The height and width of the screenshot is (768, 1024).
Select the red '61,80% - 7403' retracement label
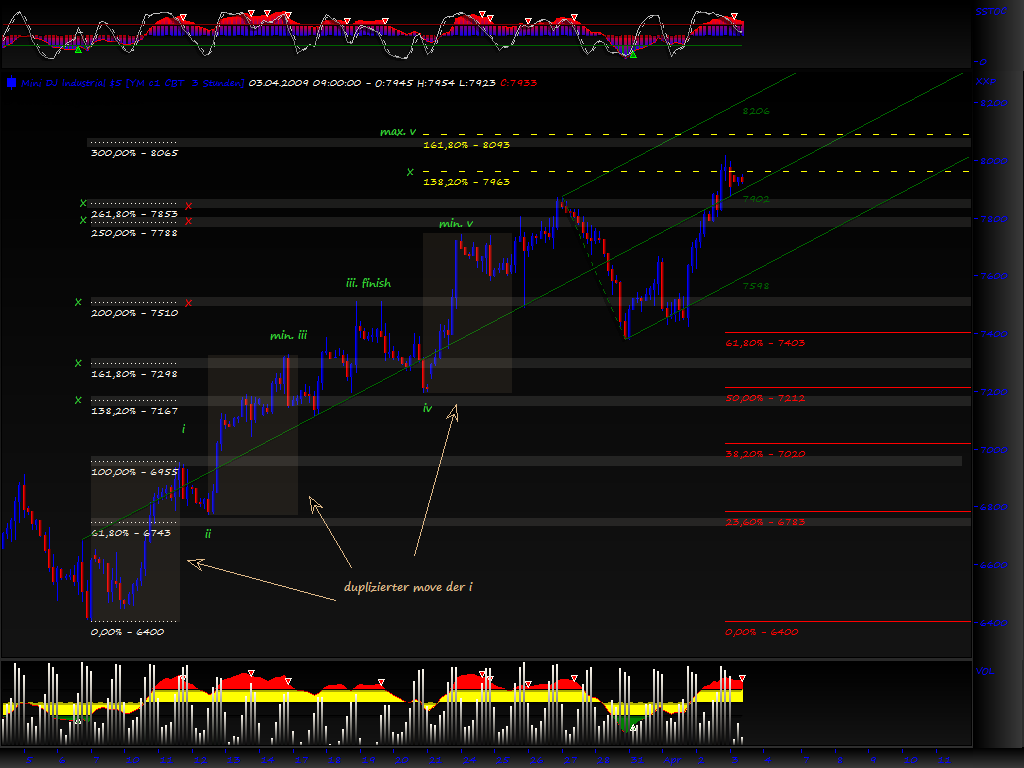coord(765,343)
